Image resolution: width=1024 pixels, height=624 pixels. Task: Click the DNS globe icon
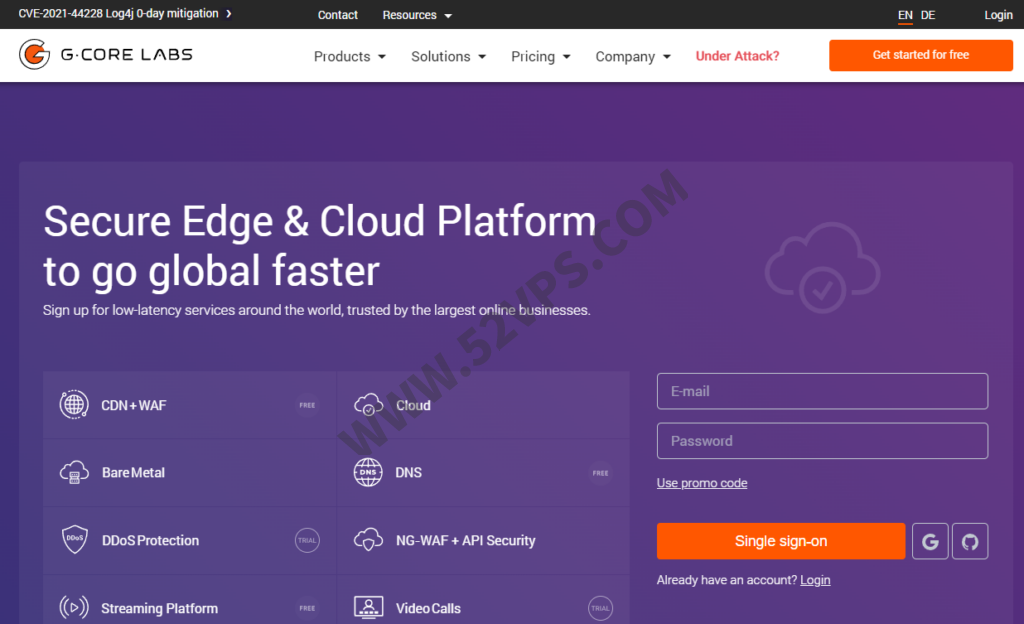click(368, 472)
